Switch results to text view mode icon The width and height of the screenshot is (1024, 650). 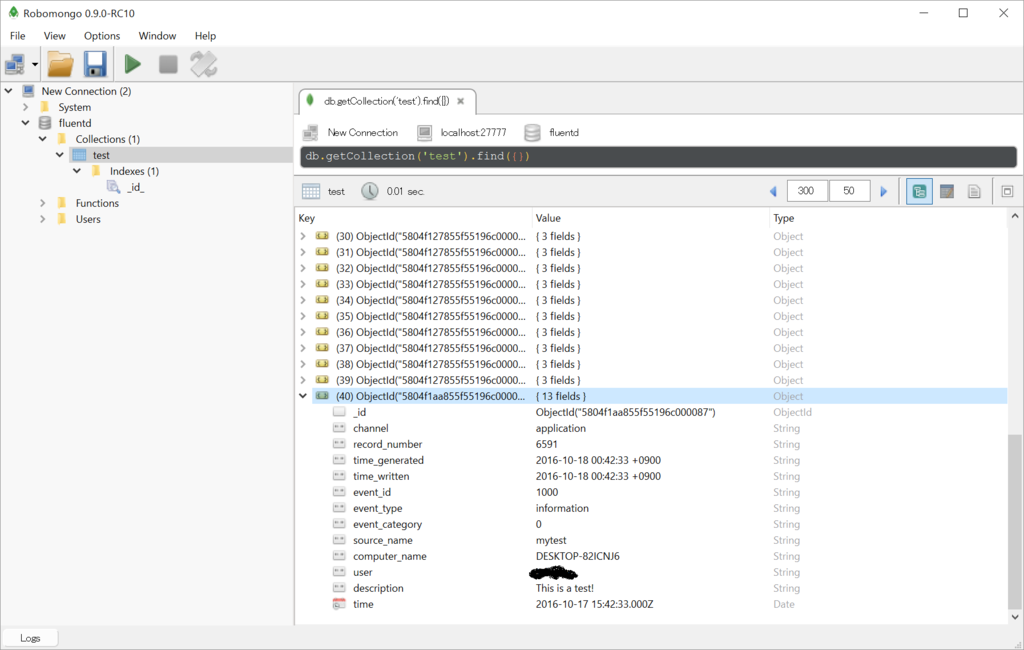[x=974, y=190]
